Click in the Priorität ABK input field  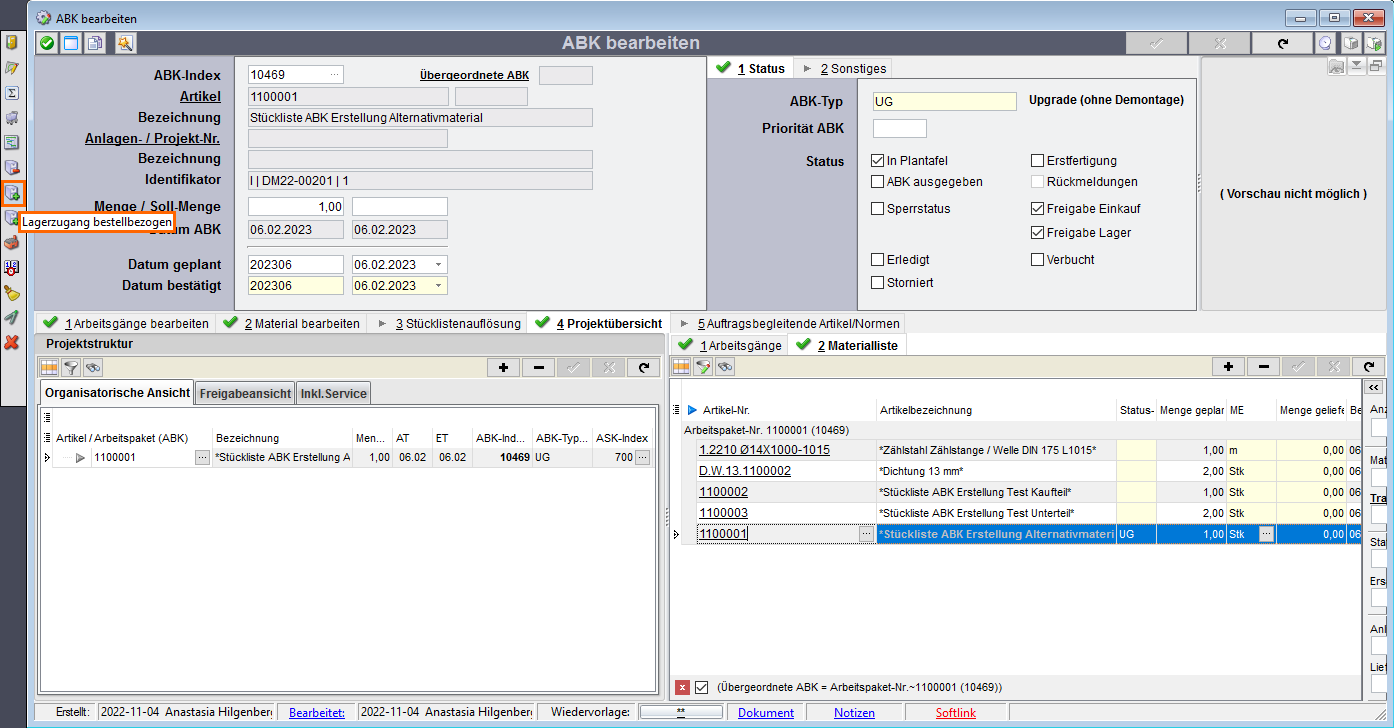coord(900,128)
